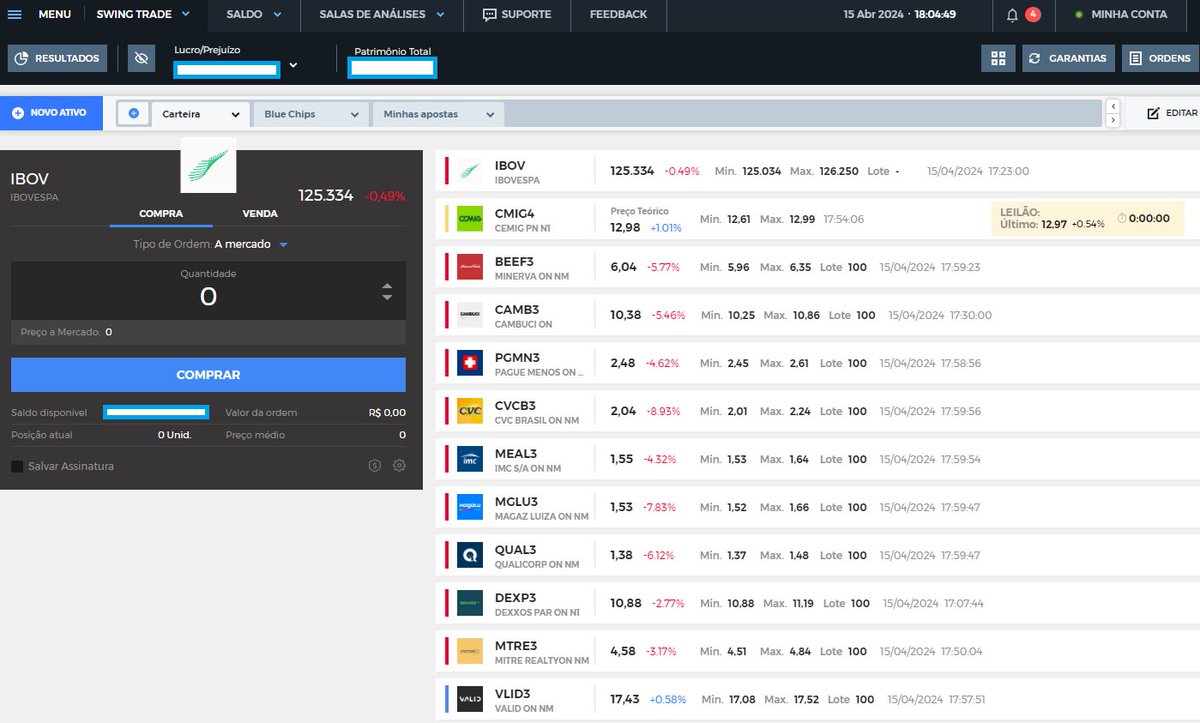Increase Quantidade with up arrow
Screen dimensions: 1200x723
click(x=388, y=286)
